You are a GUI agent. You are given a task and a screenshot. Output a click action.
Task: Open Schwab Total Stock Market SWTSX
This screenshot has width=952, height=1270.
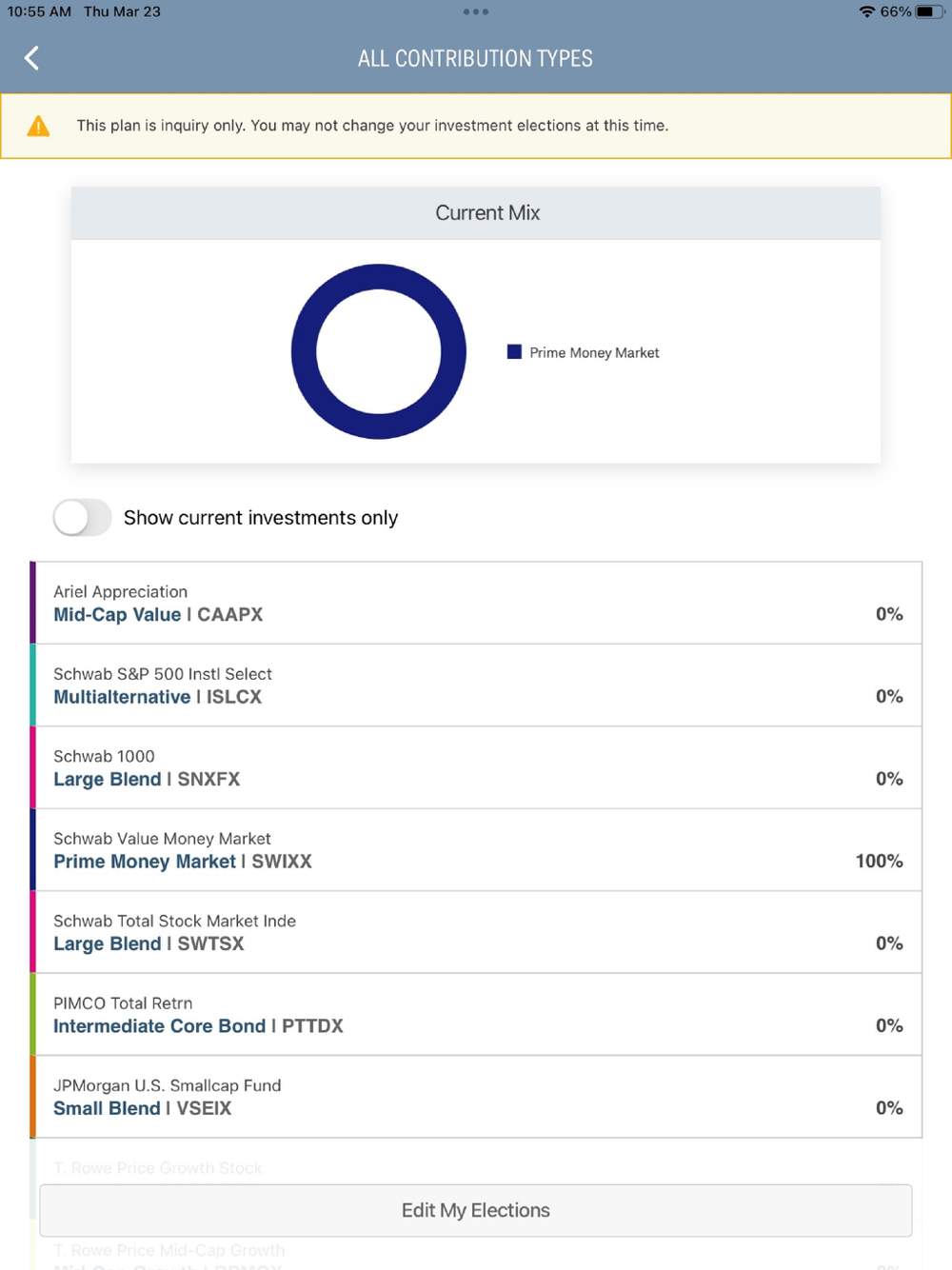point(476,933)
